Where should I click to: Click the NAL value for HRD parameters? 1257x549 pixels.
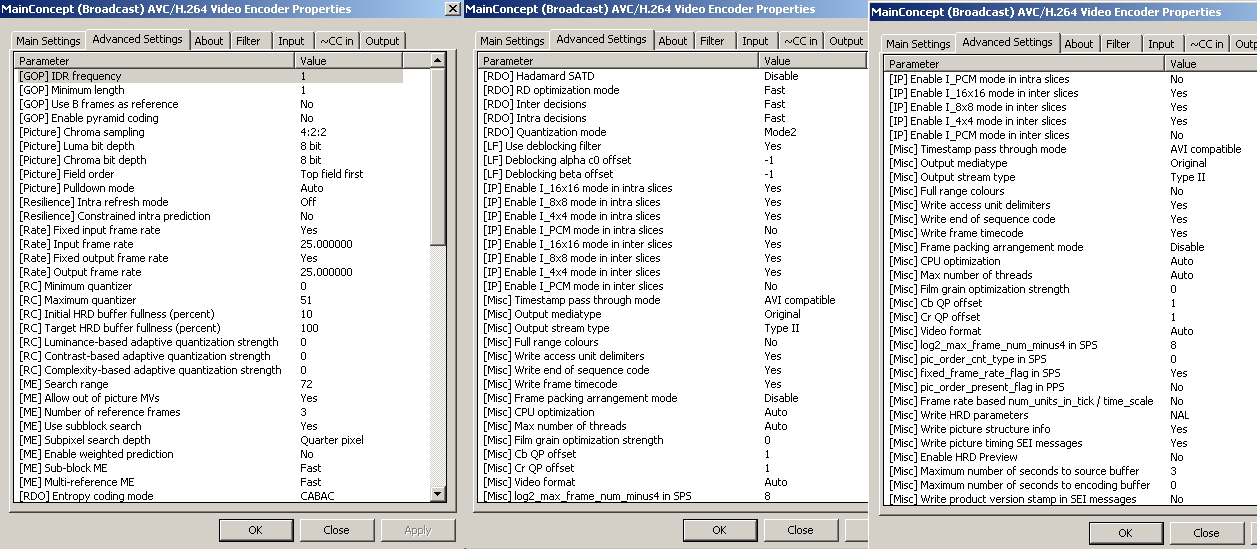1179,415
